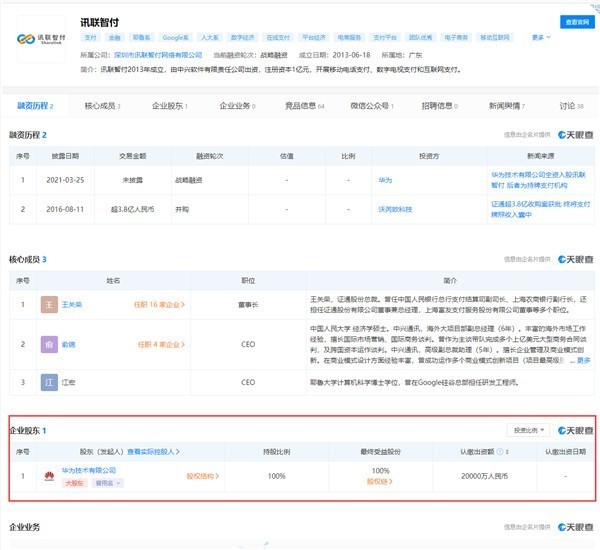600x550 pixels.
Task: Click the 俞 avatar of 俞镝
Action: pyautogui.click(x=47, y=345)
